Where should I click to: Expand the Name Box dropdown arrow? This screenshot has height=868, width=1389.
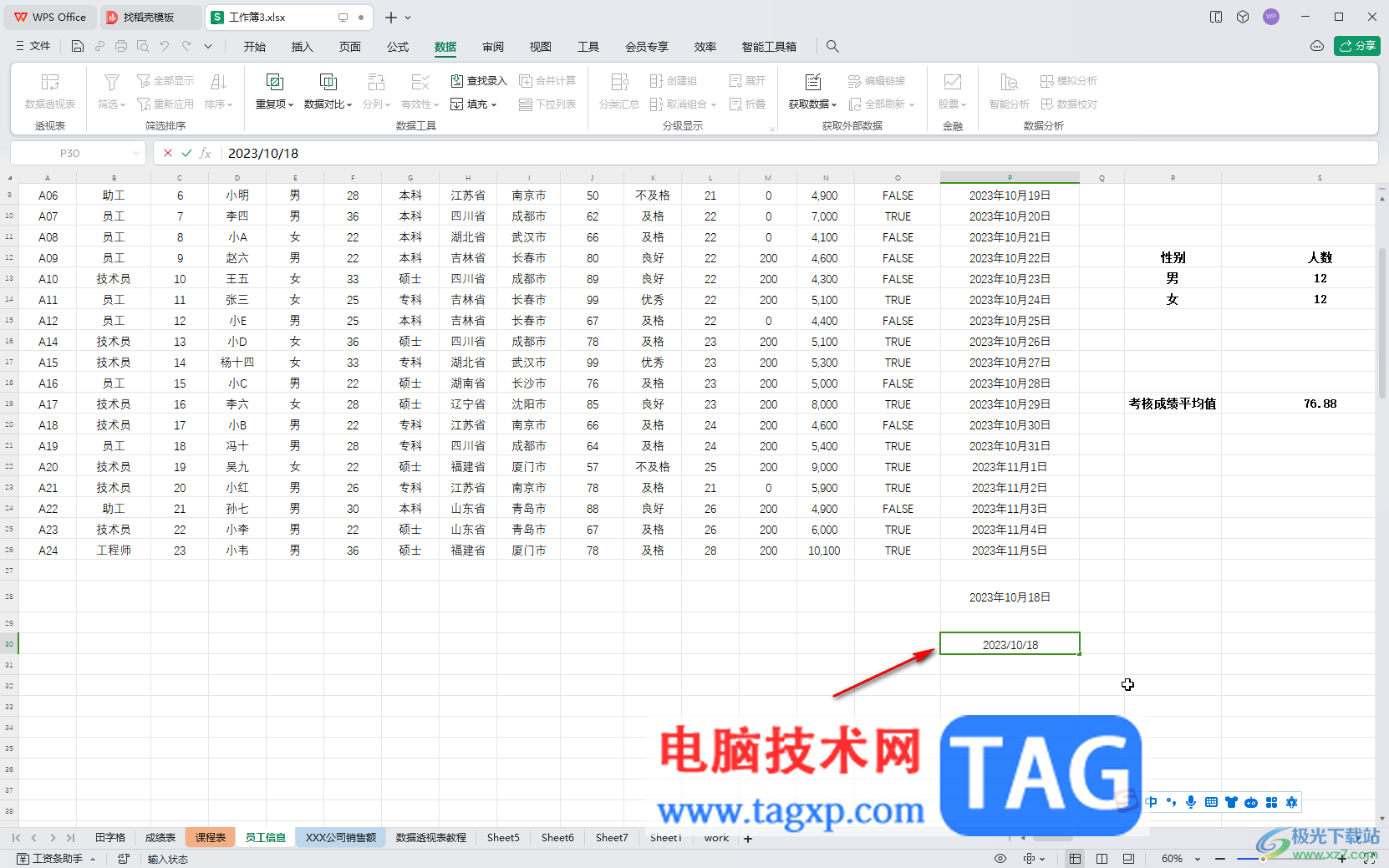pos(136,153)
